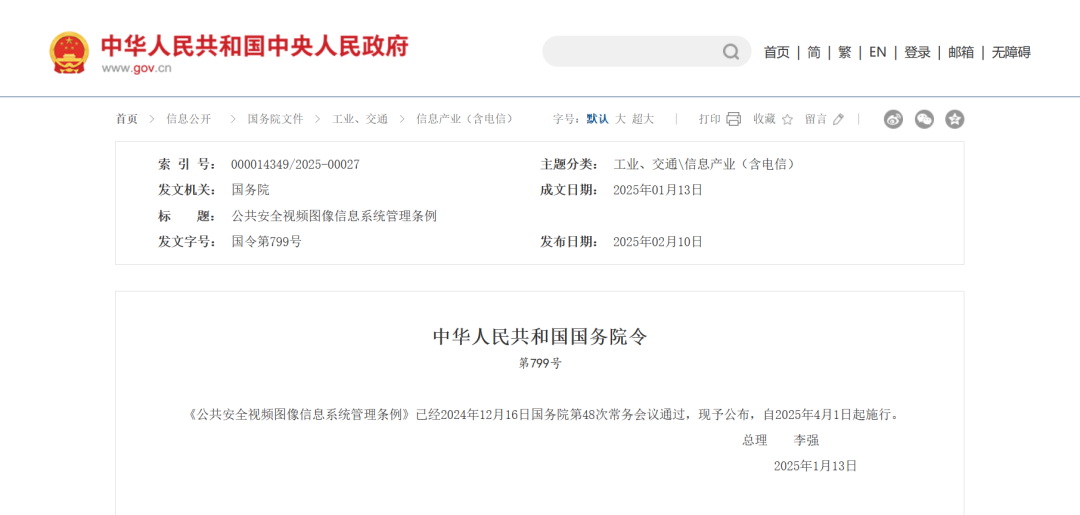Set font size to 超大
Screen dimensions: 1080x515
[642, 119]
